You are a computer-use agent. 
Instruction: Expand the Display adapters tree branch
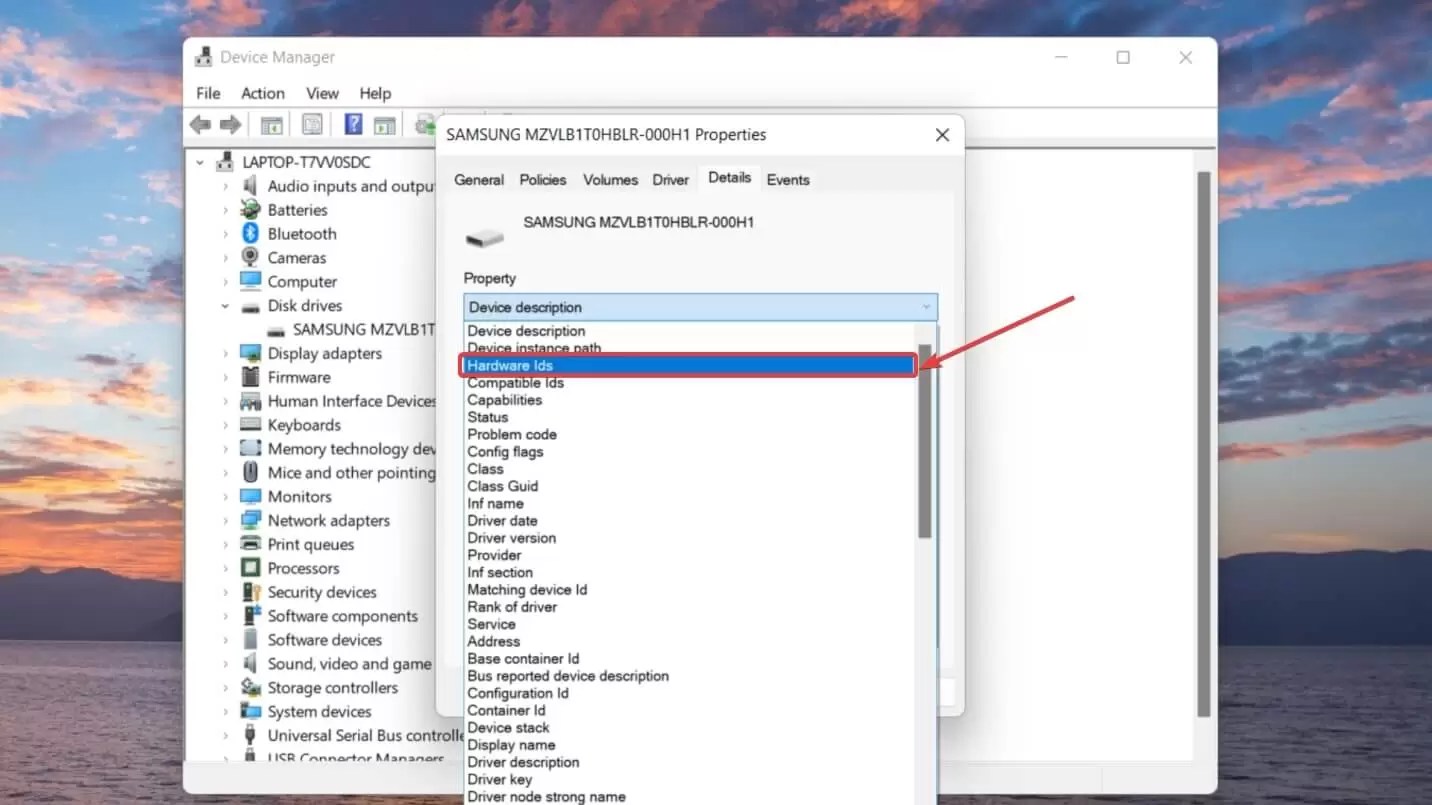pos(227,353)
